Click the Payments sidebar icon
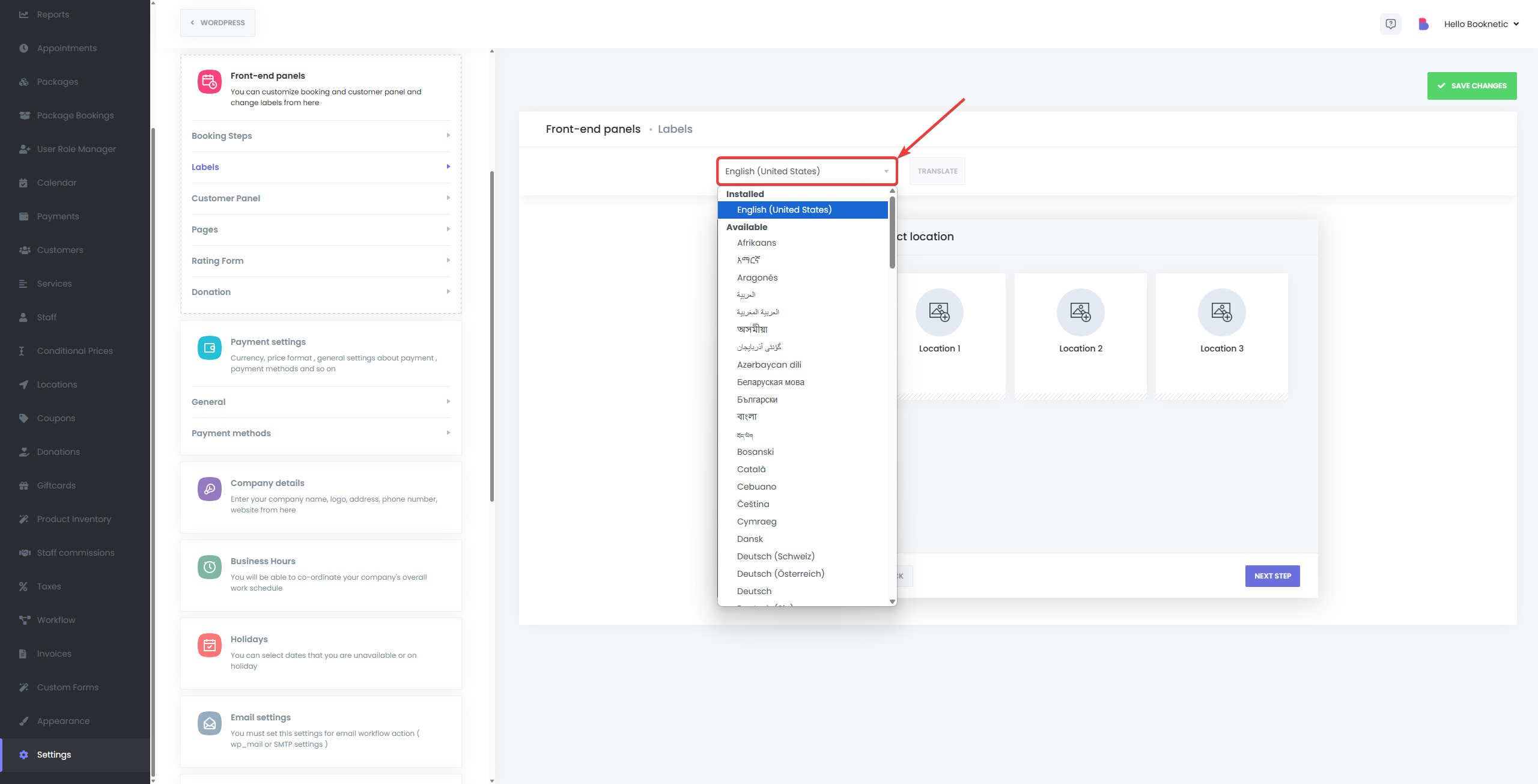 (x=23, y=216)
